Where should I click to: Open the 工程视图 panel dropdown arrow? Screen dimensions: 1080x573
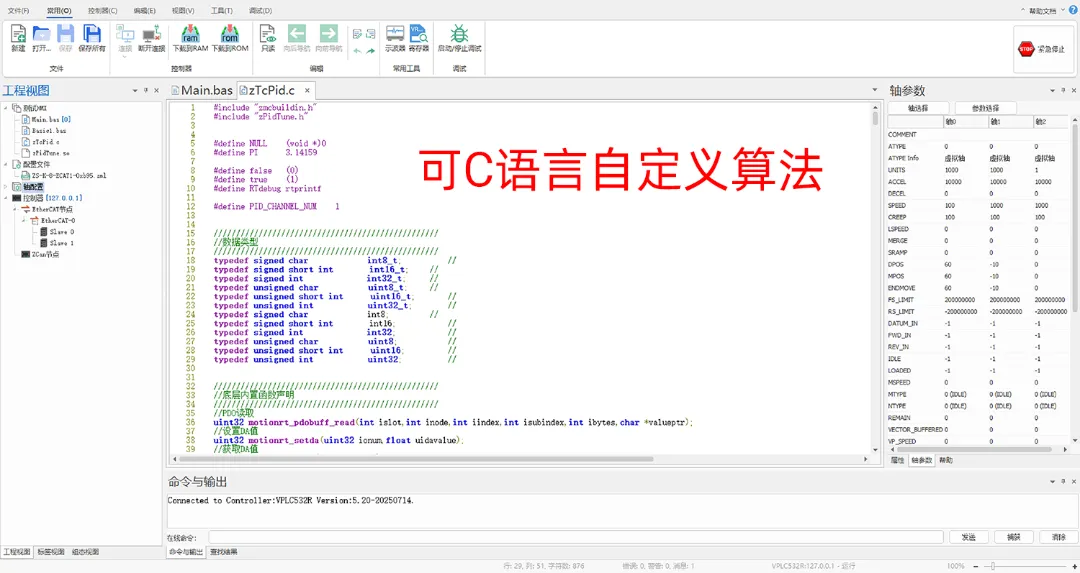click(134, 90)
